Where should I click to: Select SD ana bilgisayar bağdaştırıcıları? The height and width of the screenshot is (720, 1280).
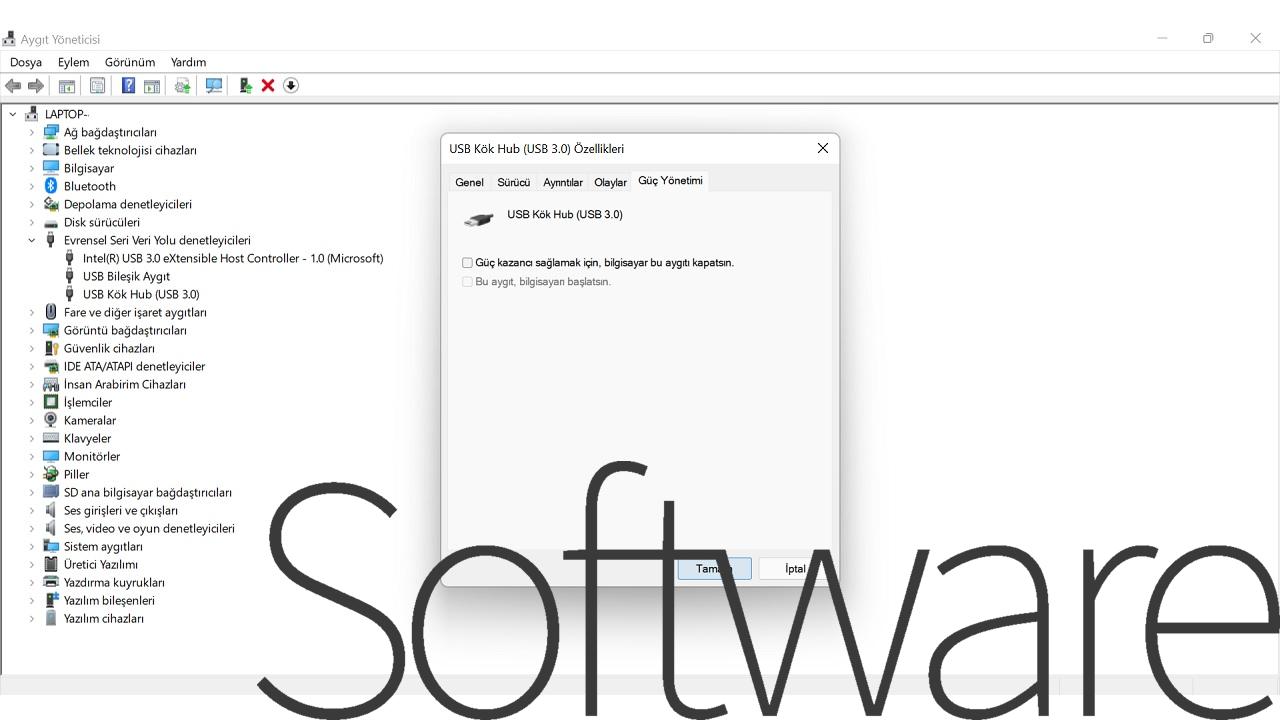click(x=148, y=492)
